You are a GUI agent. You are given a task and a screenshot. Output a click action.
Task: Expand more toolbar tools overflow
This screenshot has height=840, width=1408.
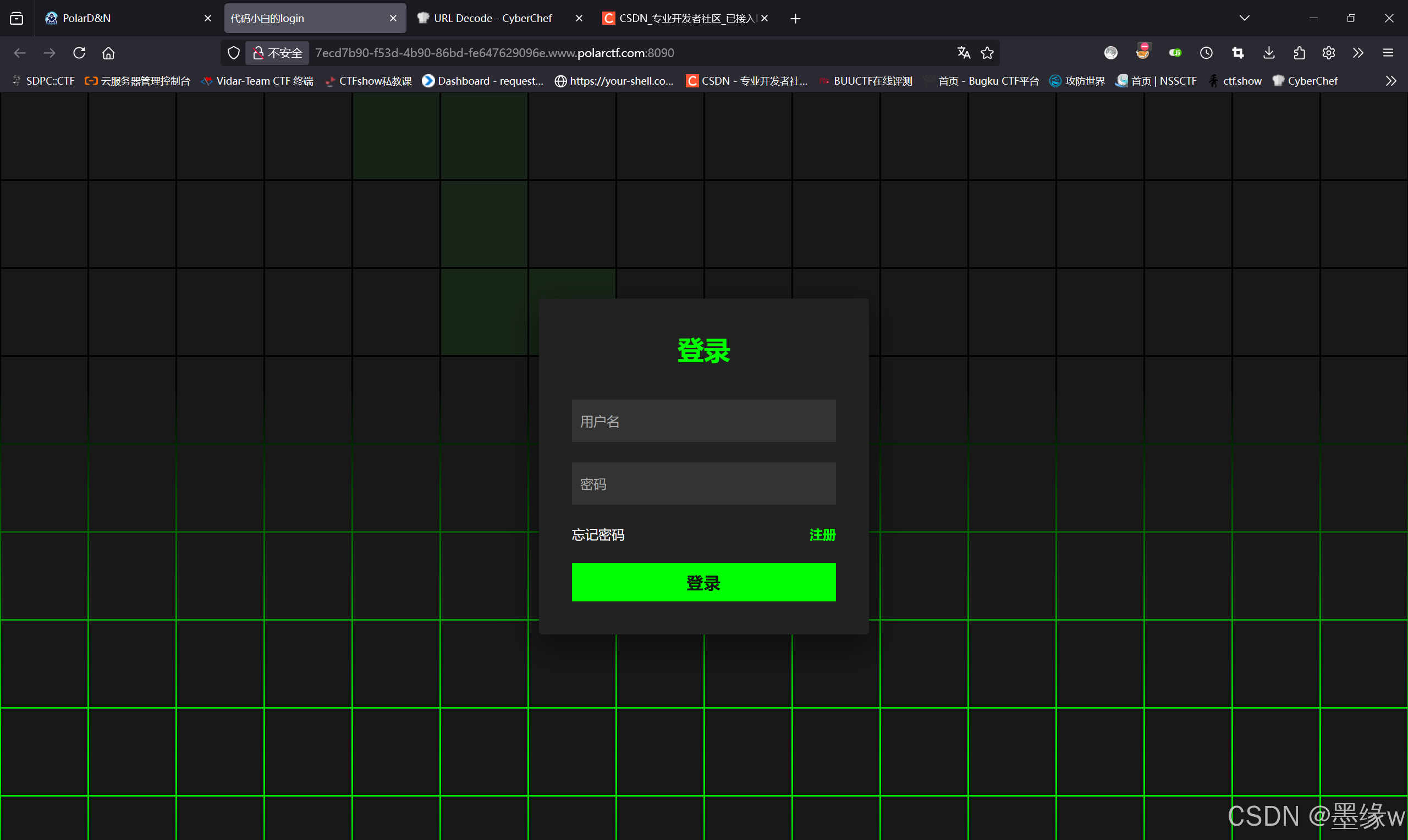point(1357,53)
